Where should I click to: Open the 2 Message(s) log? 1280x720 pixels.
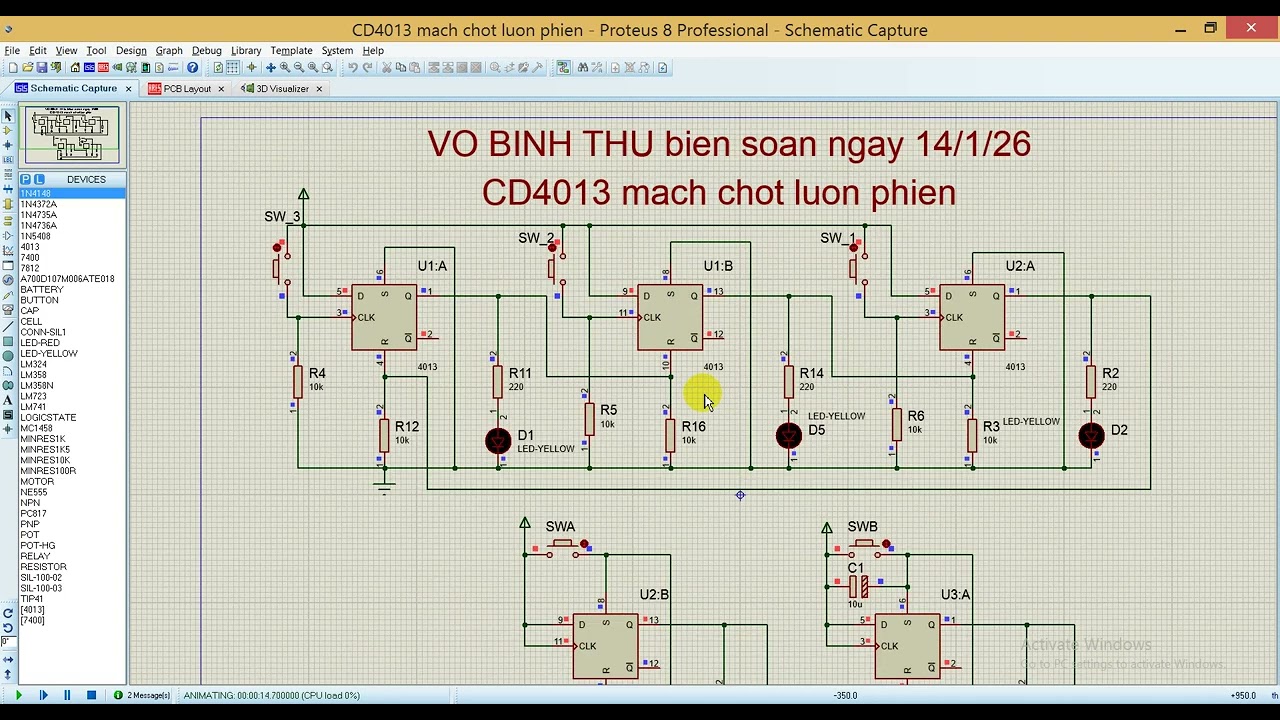pos(142,695)
